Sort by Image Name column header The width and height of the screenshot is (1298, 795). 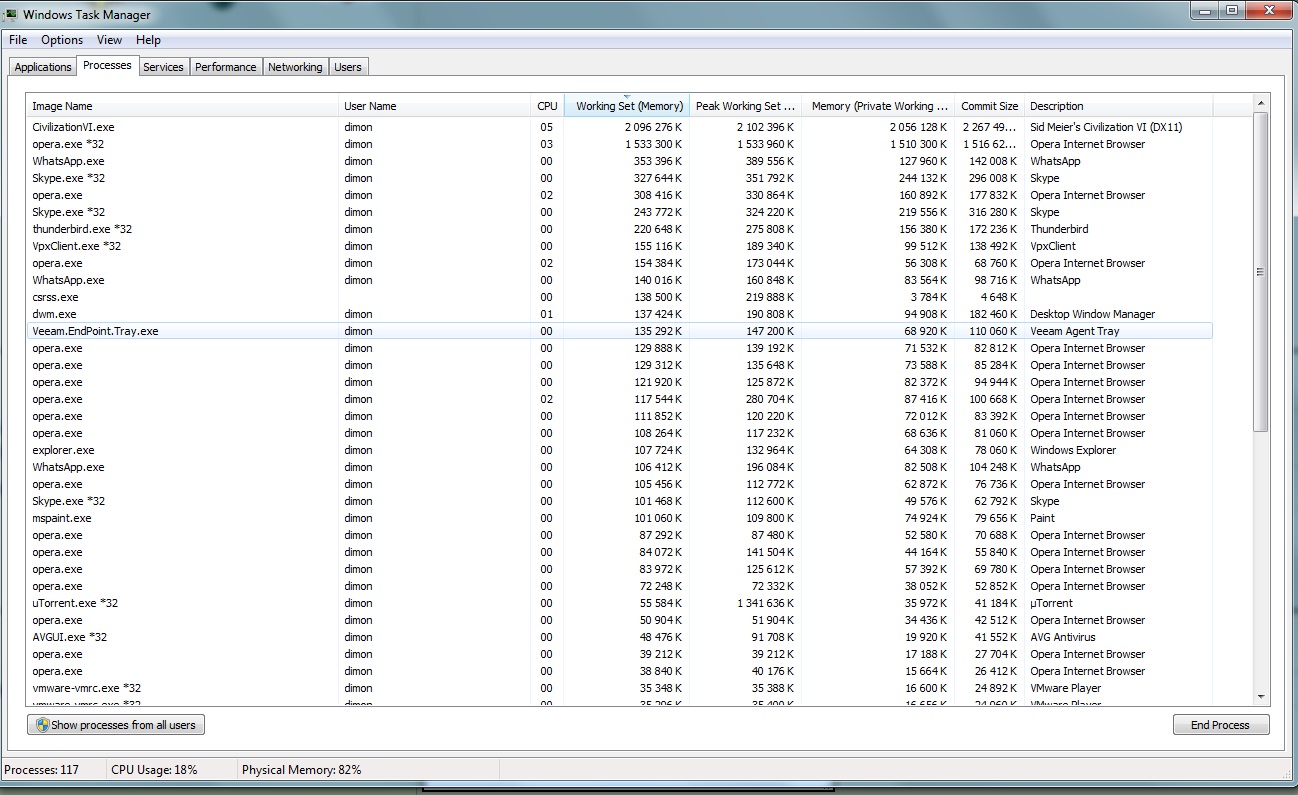[x=182, y=106]
